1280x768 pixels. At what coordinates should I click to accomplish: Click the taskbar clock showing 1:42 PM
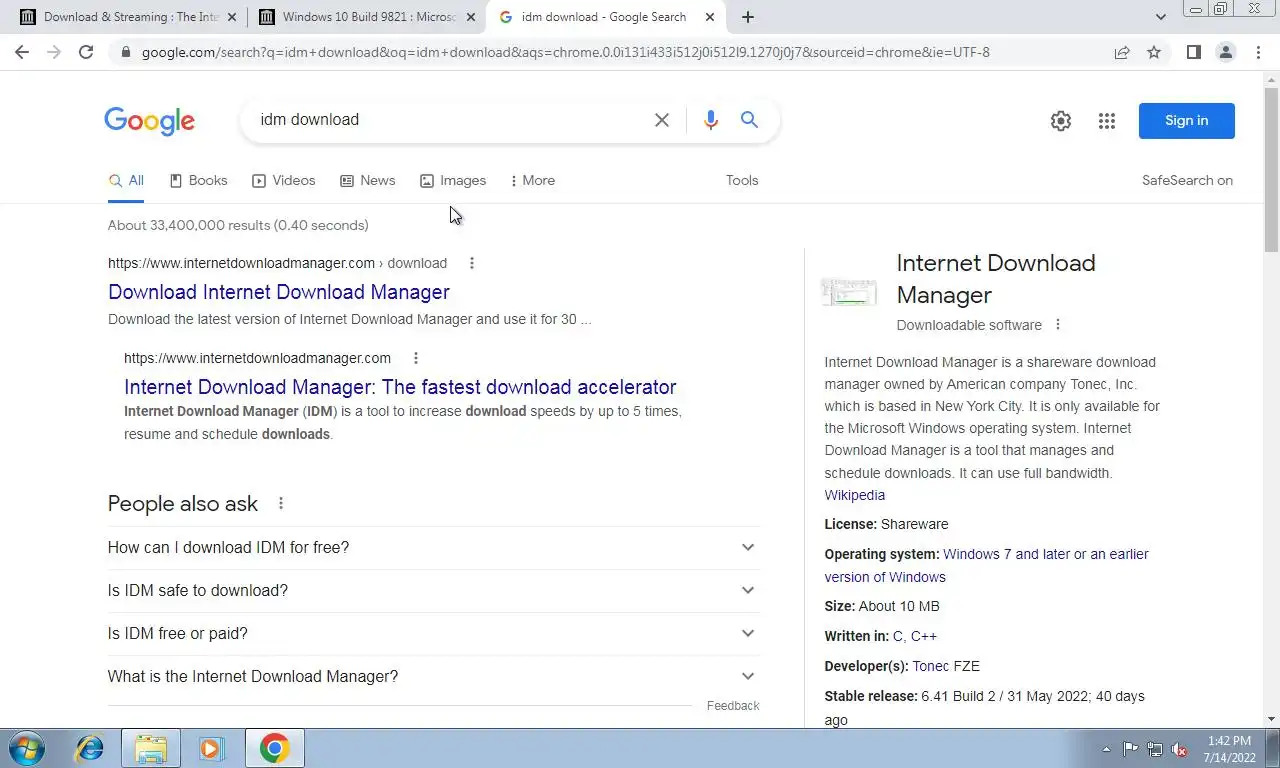(1229, 749)
